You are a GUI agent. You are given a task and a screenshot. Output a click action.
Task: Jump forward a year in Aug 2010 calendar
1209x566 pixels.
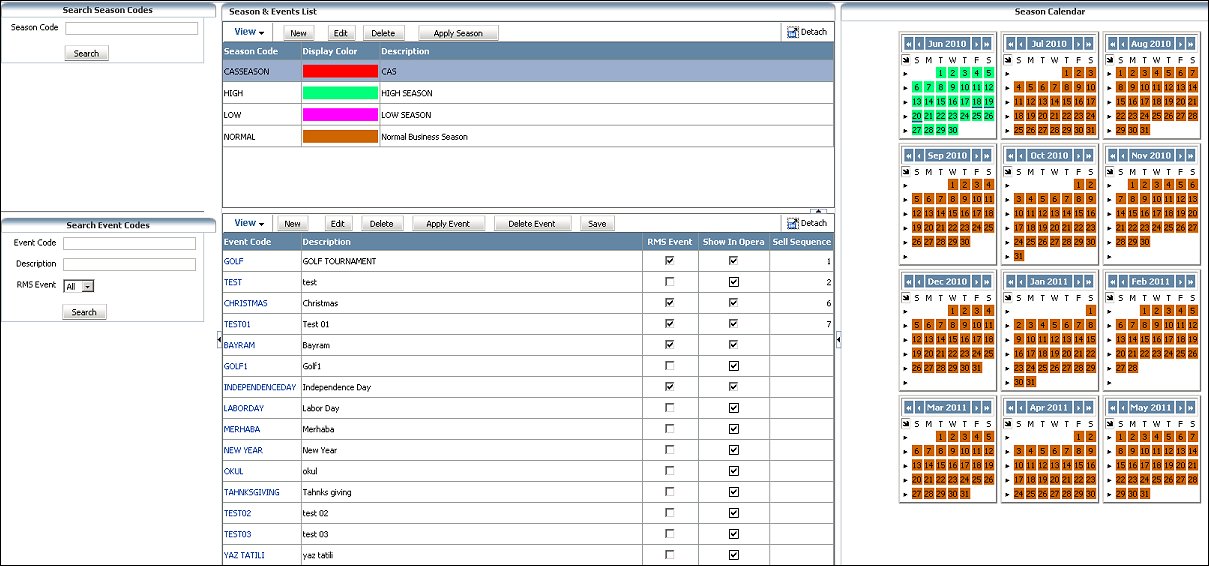(x=1192, y=44)
